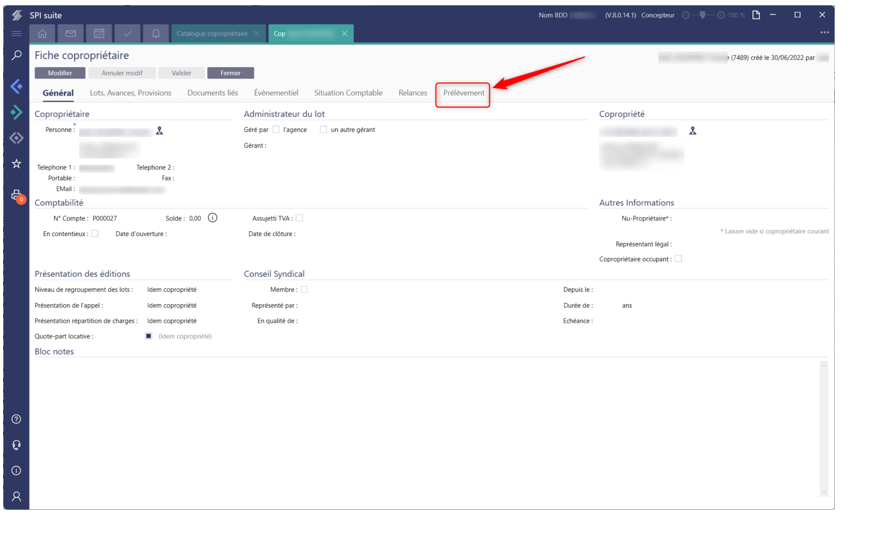Click the home icon in top toolbar
This screenshot has width=872, height=536.
coord(42,33)
